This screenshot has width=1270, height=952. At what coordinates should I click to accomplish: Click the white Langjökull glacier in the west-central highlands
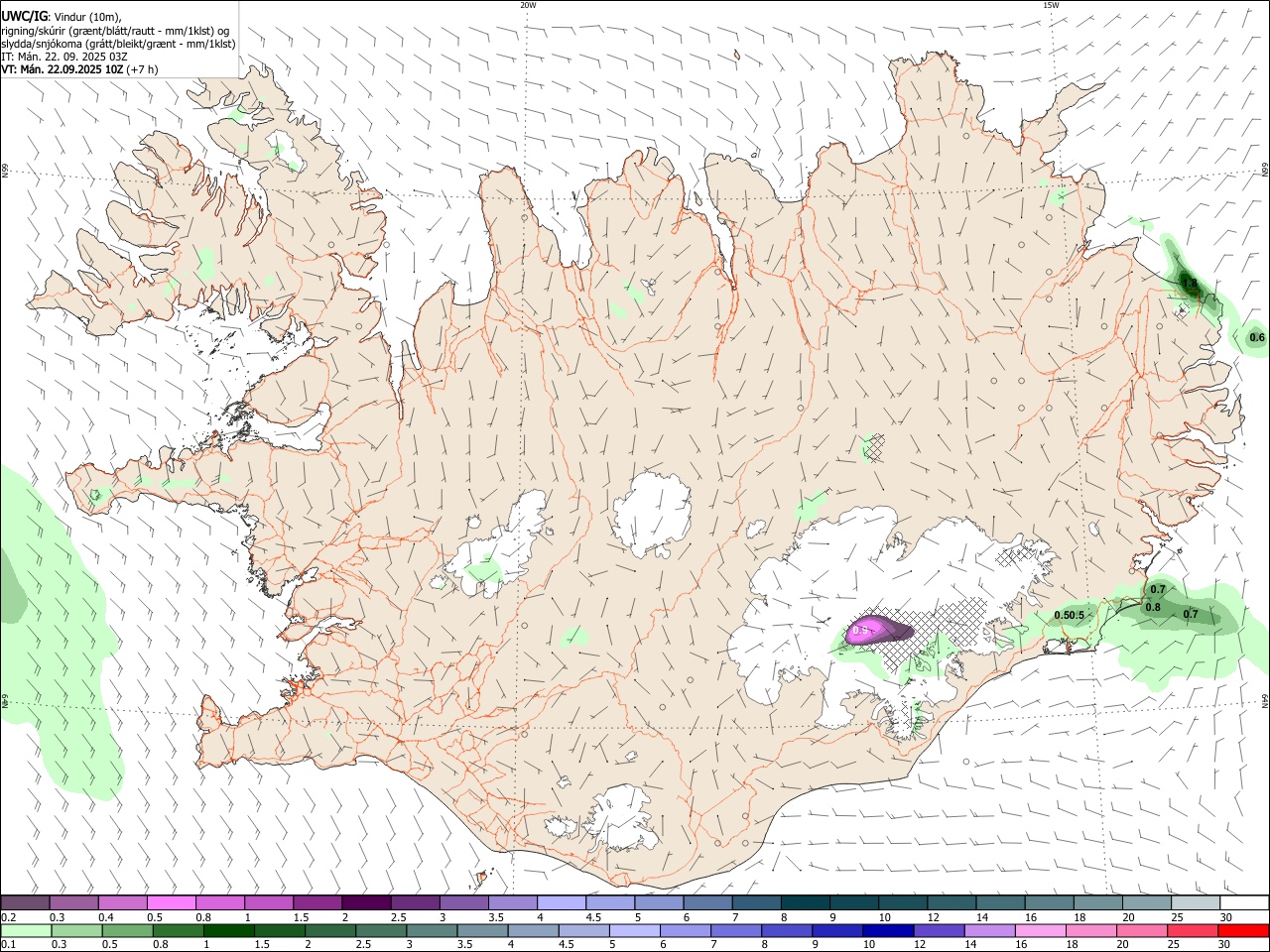[496, 545]
